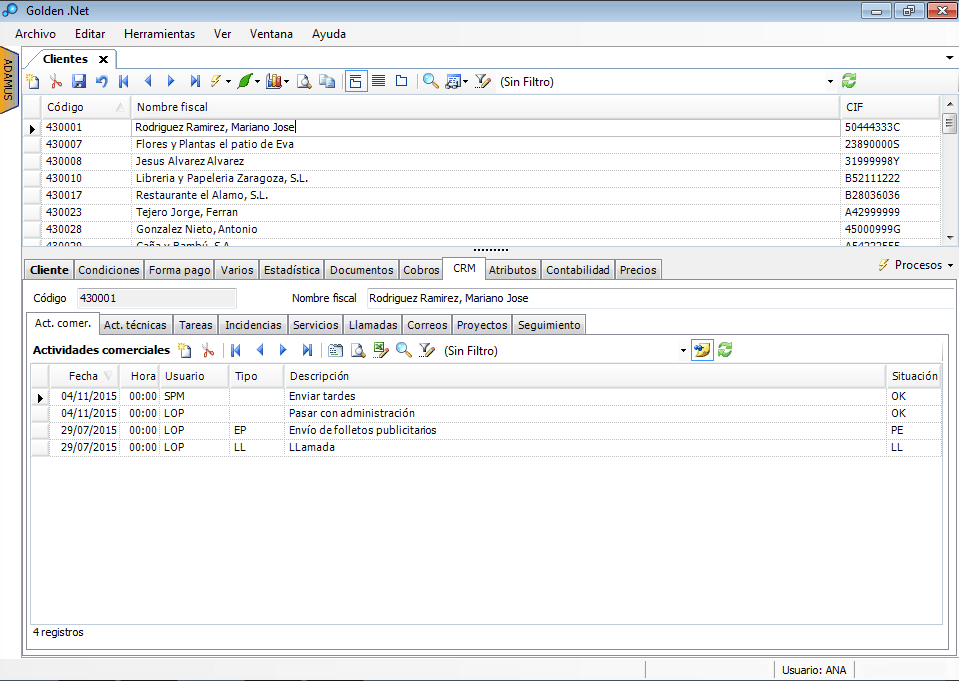Open the activities filter dropdown arrow

pos(683,351)
